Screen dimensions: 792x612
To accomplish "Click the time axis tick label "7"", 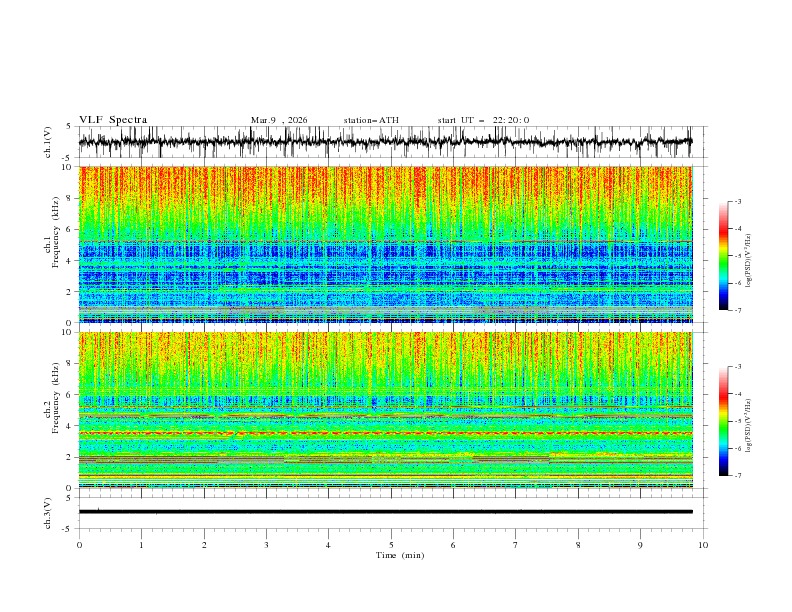I will pos(516,545).
